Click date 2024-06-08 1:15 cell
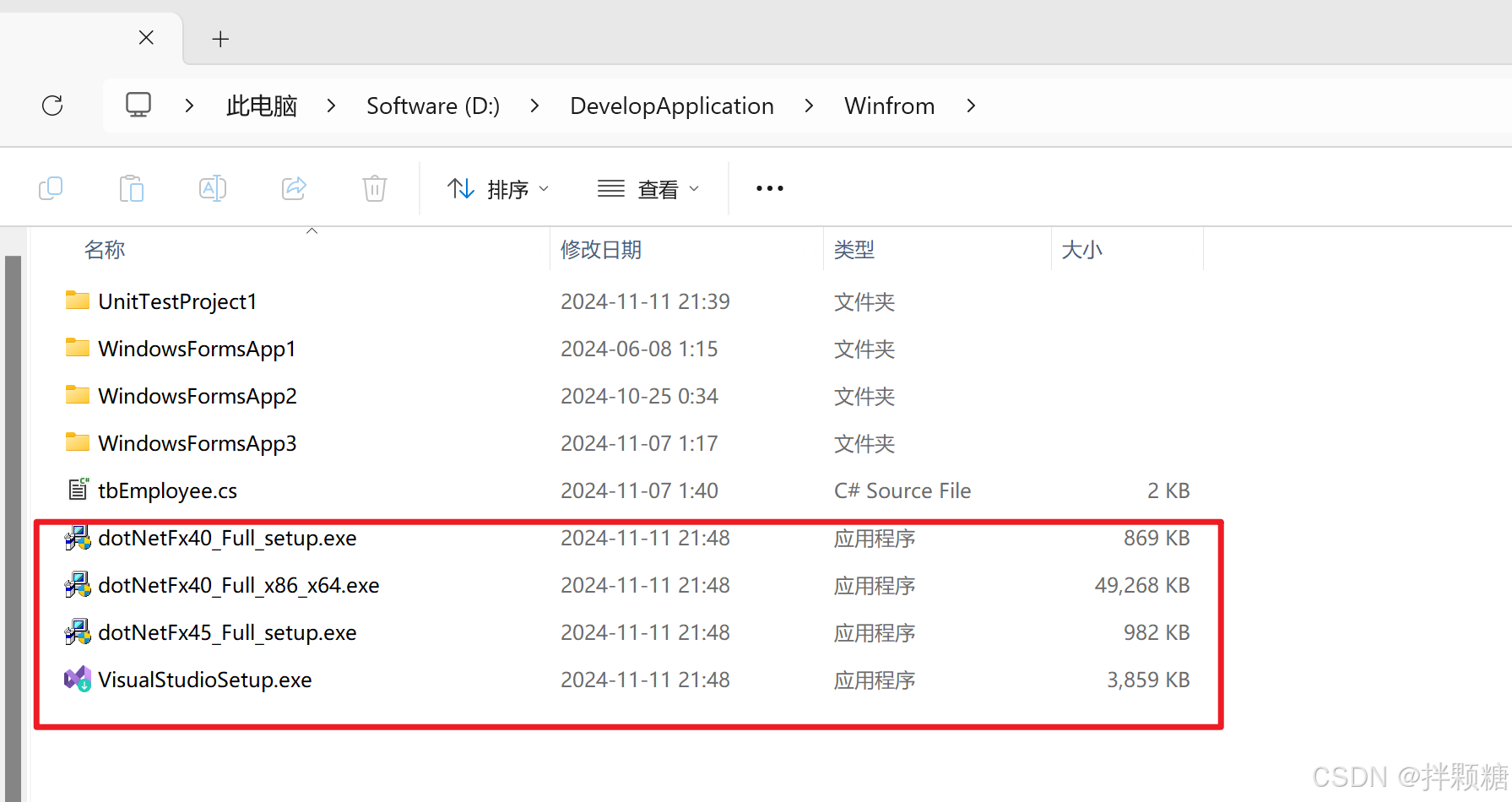1512x802 pixels. 639,349
